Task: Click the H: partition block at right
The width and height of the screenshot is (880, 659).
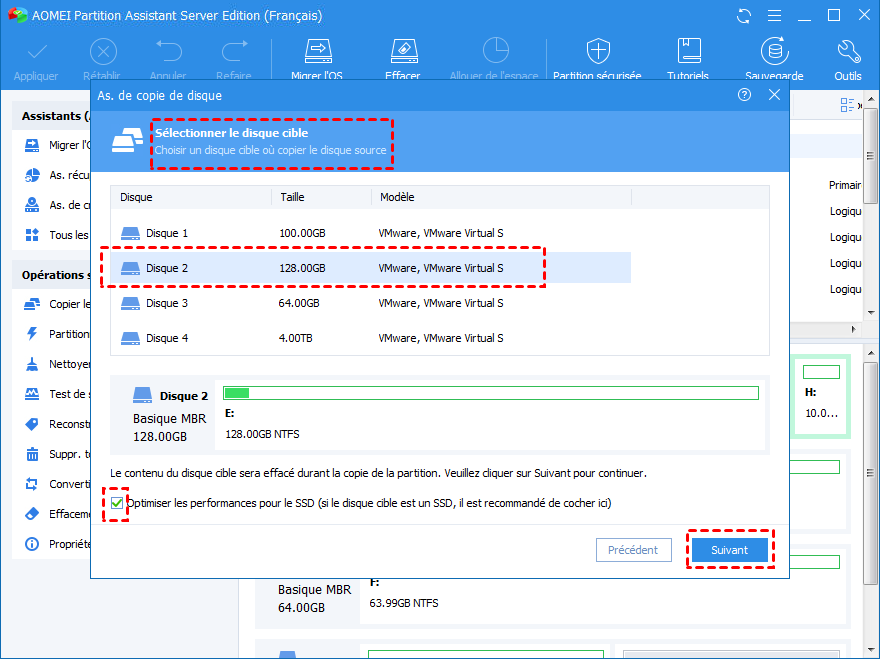Action: tap(821, 396)
